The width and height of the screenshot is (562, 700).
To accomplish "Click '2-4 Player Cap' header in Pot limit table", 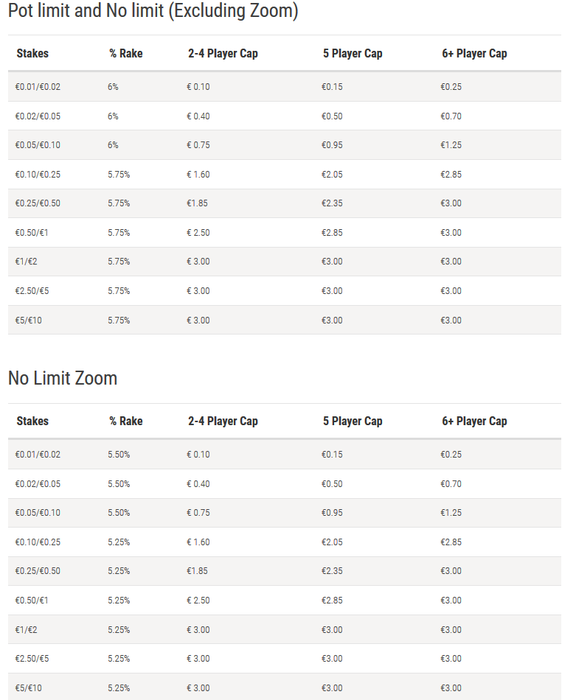I will (223, 54).
